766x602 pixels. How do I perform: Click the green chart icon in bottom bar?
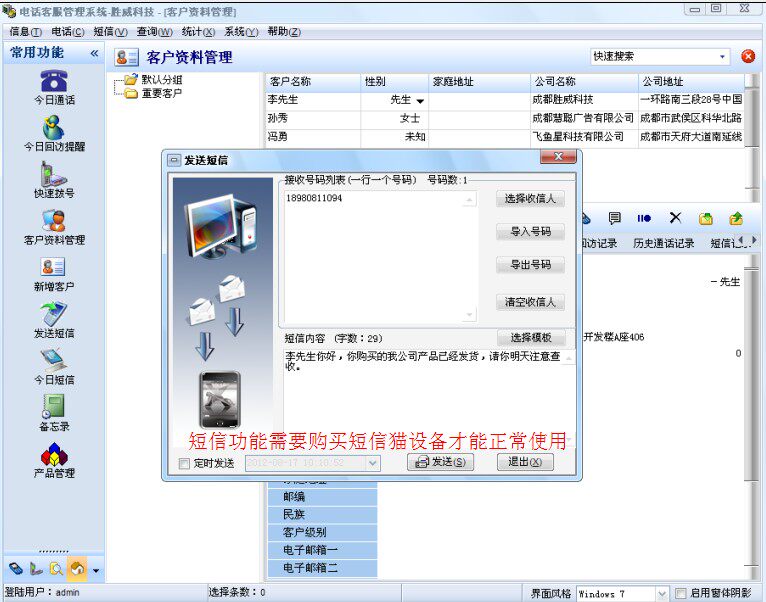pos(36,569)
